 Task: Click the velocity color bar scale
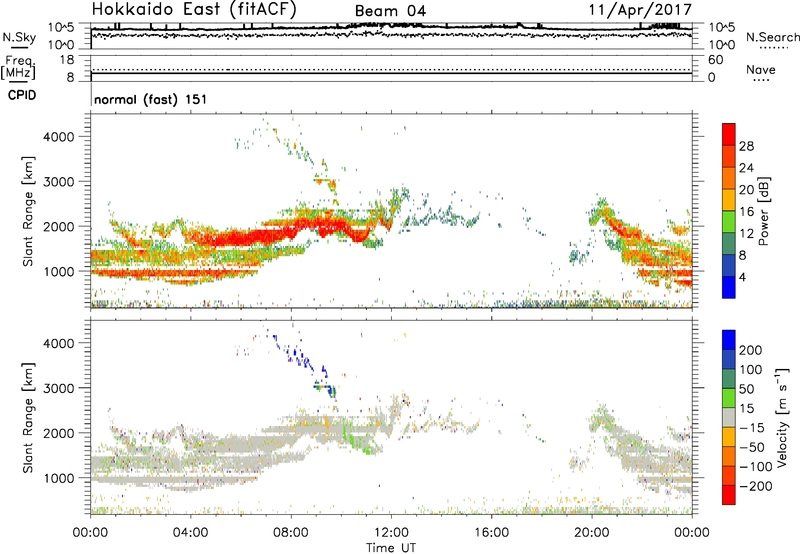tap(729, 417)
